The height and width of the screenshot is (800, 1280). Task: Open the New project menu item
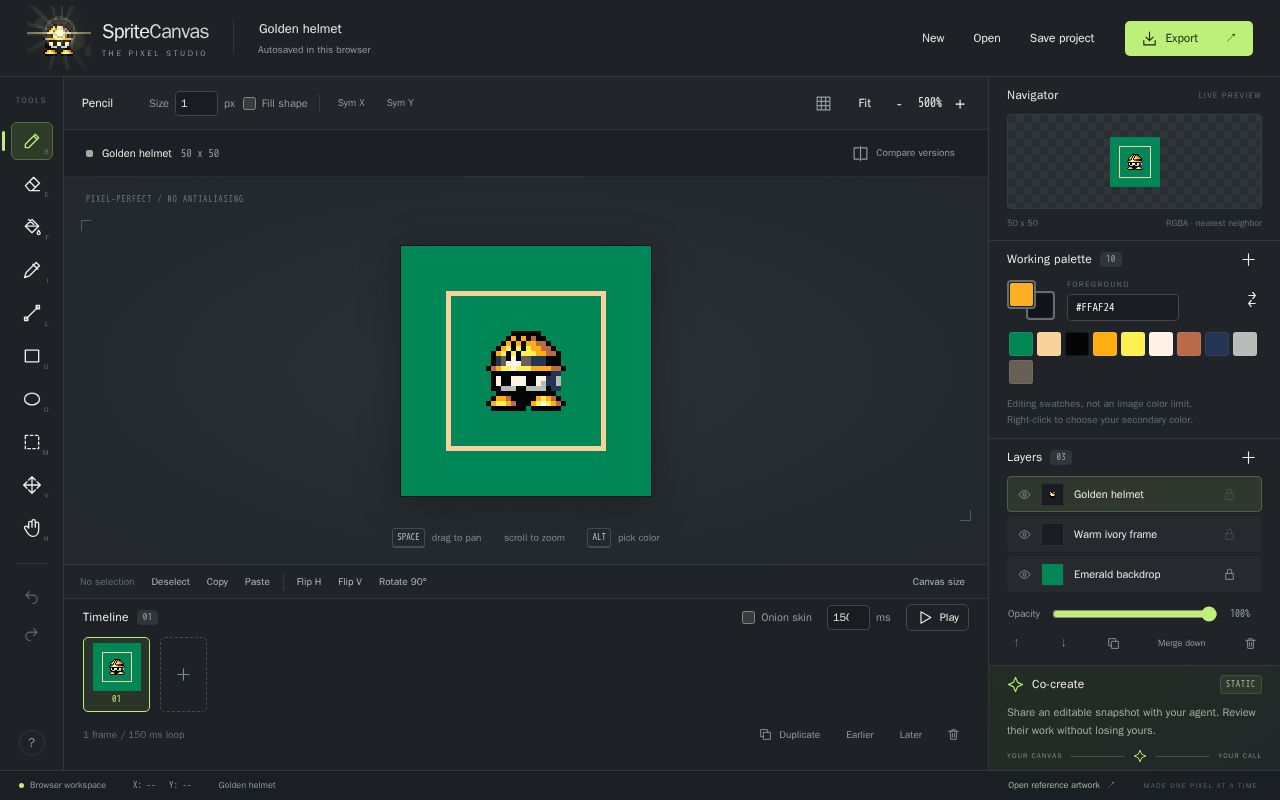pos(933,38)
